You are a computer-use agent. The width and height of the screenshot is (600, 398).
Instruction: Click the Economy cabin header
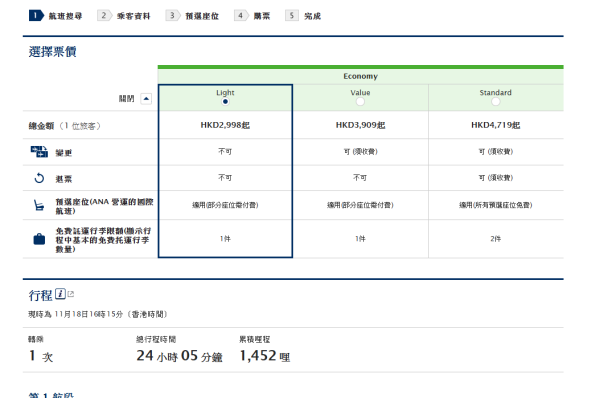coord(360,76)
